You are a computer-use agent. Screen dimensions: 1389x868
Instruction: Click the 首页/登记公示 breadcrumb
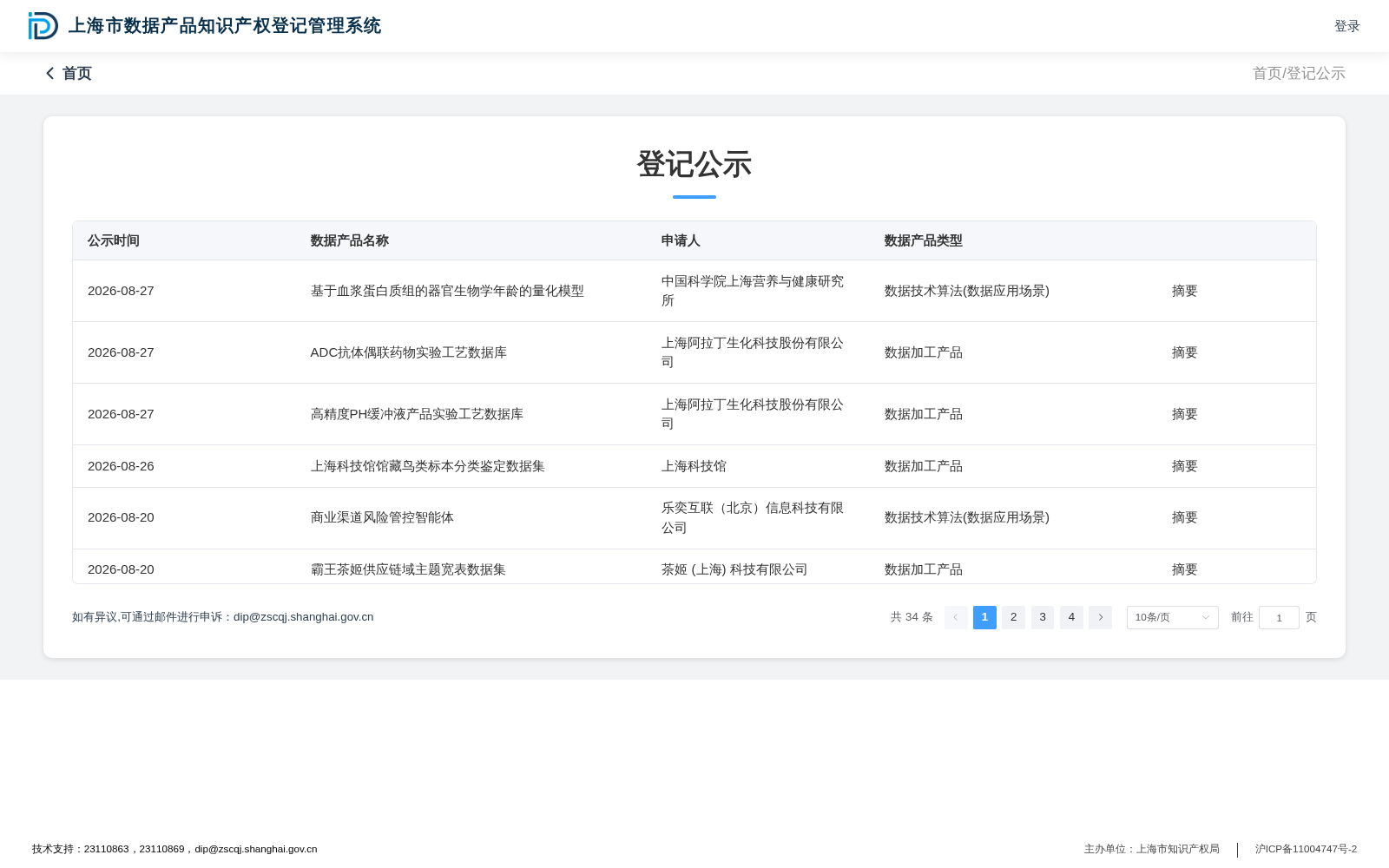(x=1299, y=74)
